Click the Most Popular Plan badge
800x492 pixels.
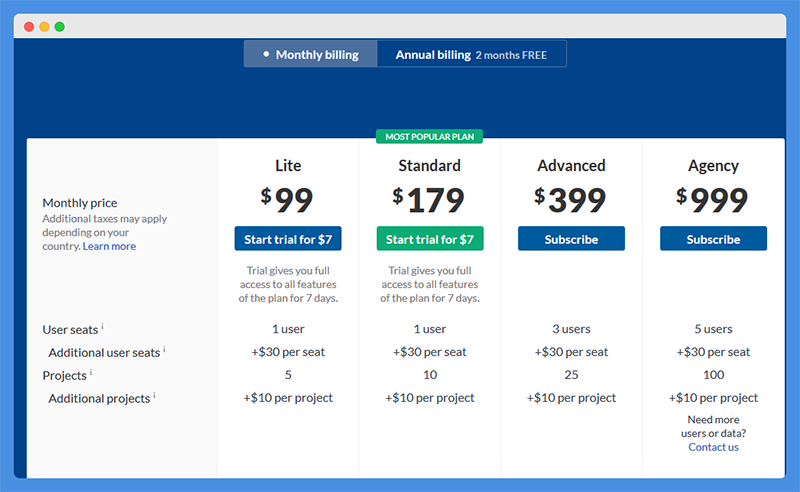429,137
